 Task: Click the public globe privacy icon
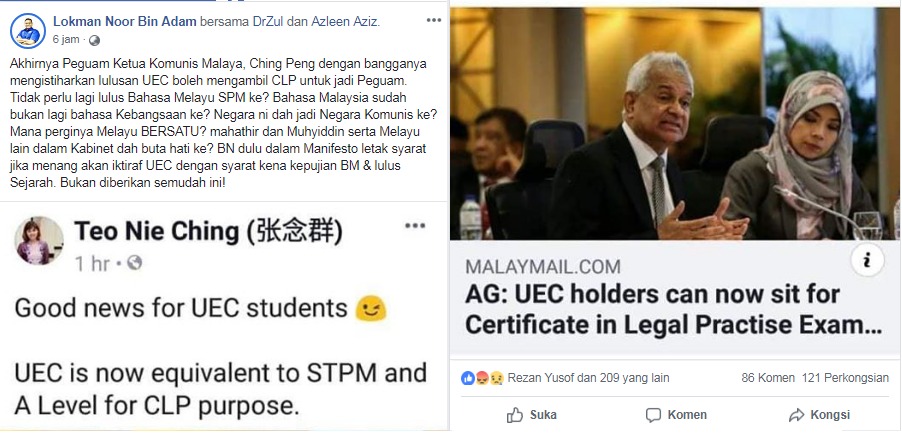click(95, 40)
